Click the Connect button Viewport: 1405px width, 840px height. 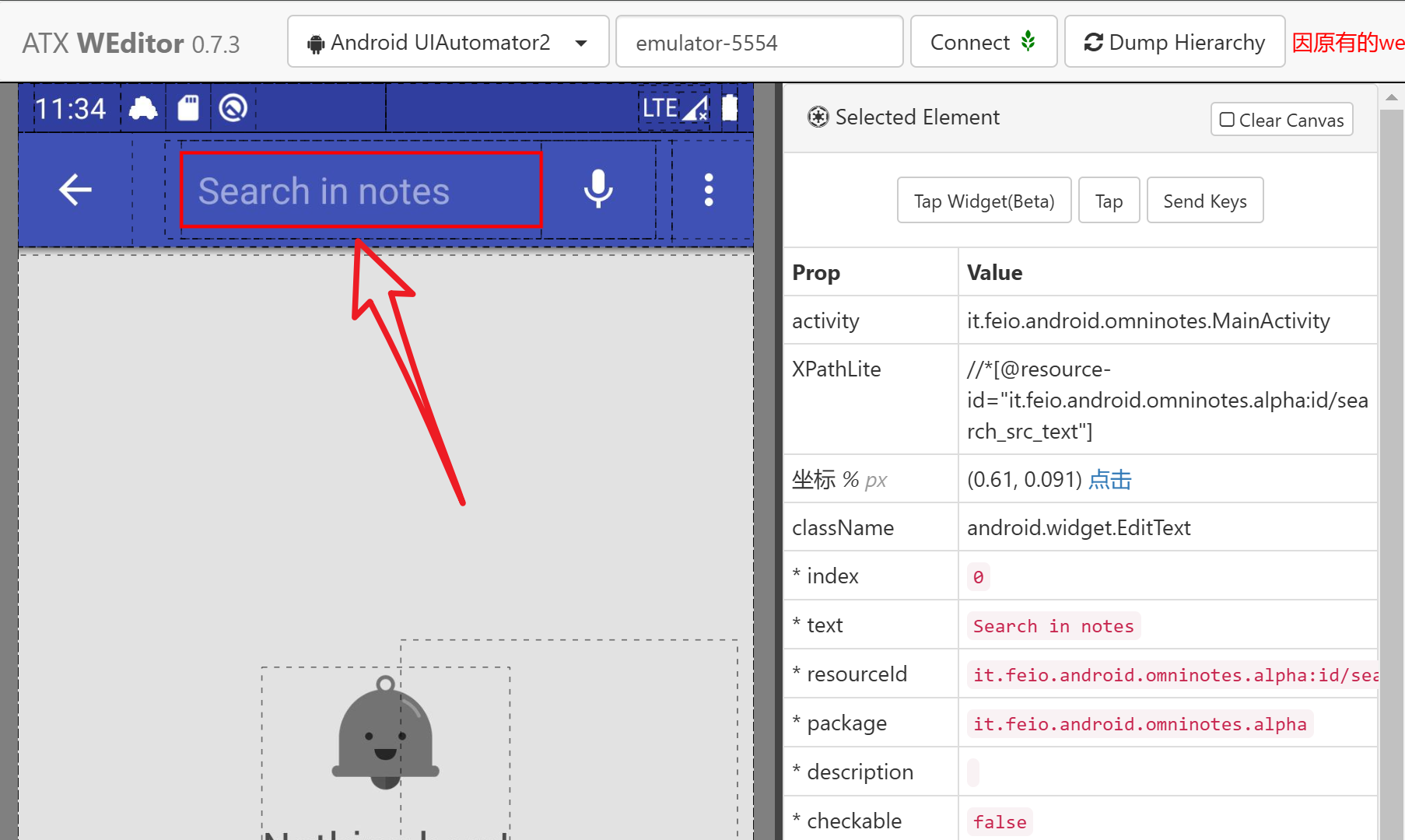coord(983,42)
